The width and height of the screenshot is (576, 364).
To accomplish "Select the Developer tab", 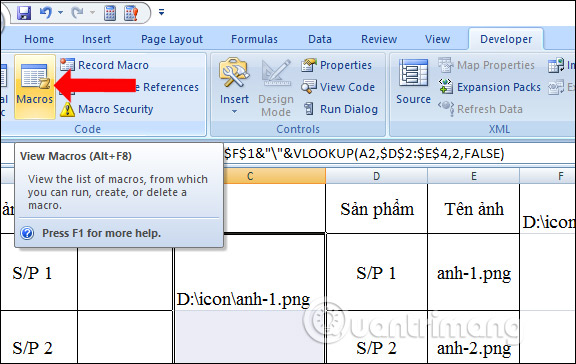I will (x=506, y=39).
